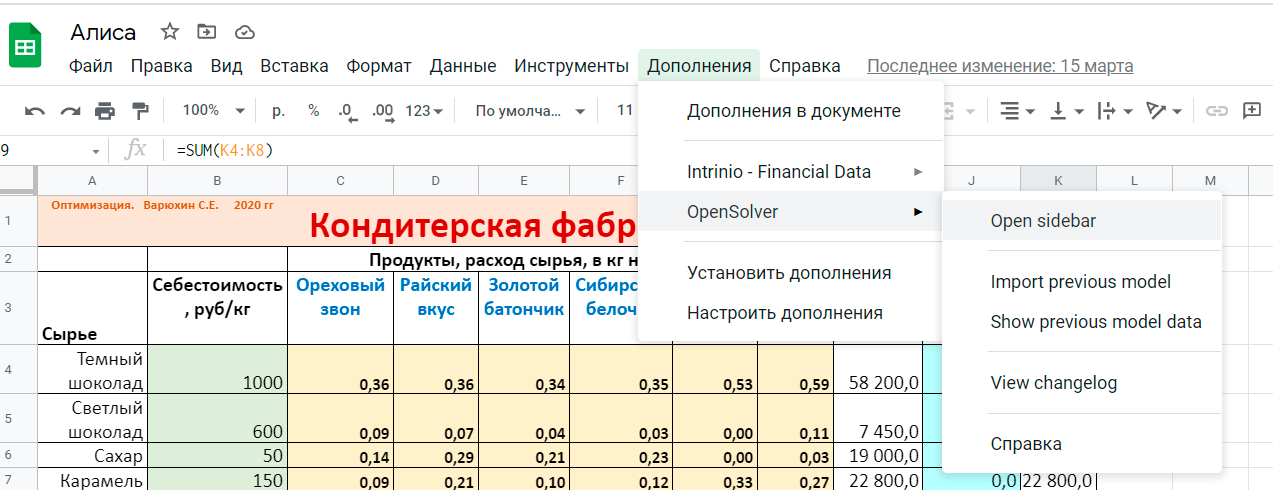Choose 'Установить дополнения'
This screenshot has height=490, width=1273.
point(790,273)
